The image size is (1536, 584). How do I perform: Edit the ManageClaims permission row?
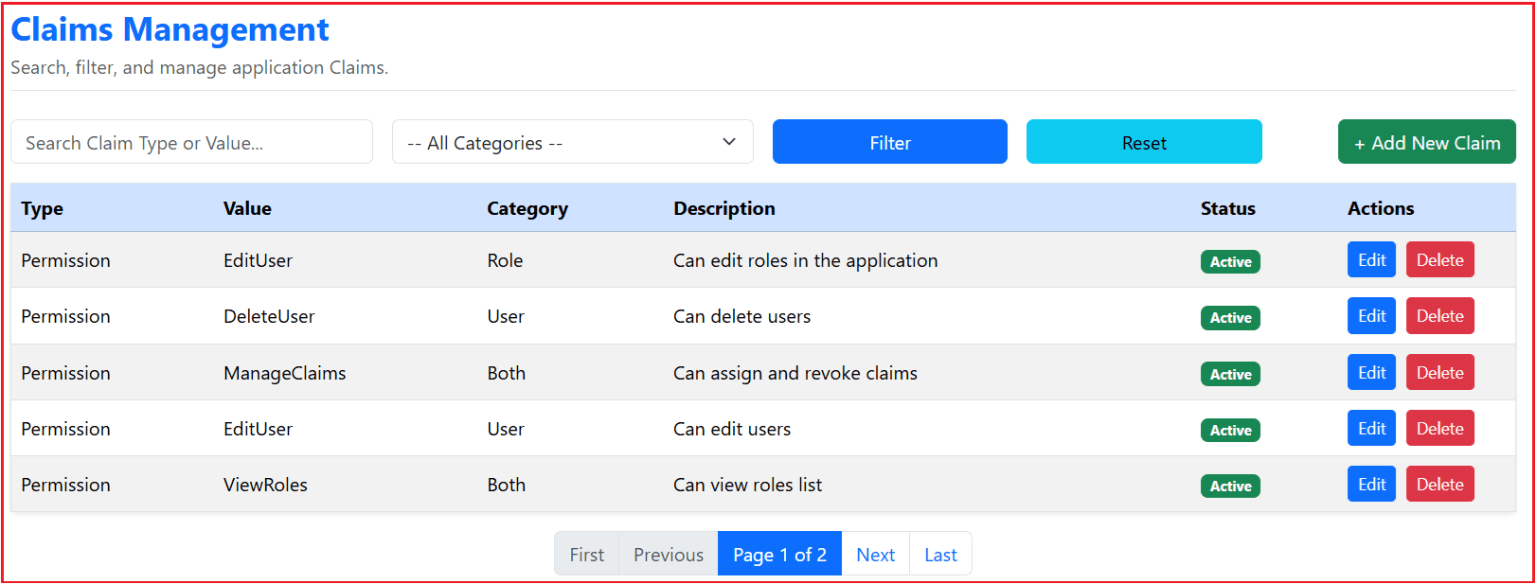[1371, 371]
